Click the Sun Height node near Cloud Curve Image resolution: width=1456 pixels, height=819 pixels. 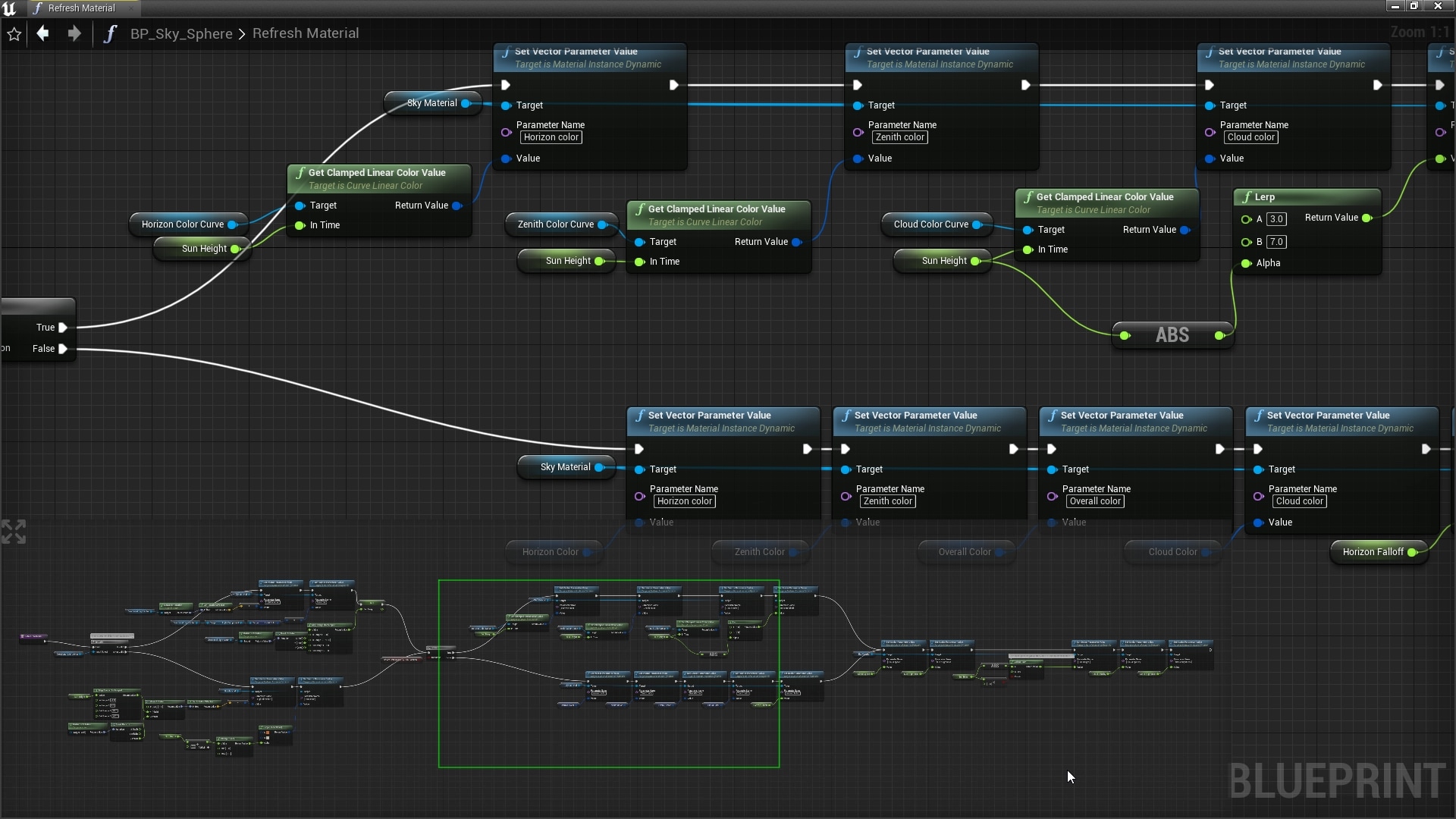pyautogui.click(x=943, y=261)
